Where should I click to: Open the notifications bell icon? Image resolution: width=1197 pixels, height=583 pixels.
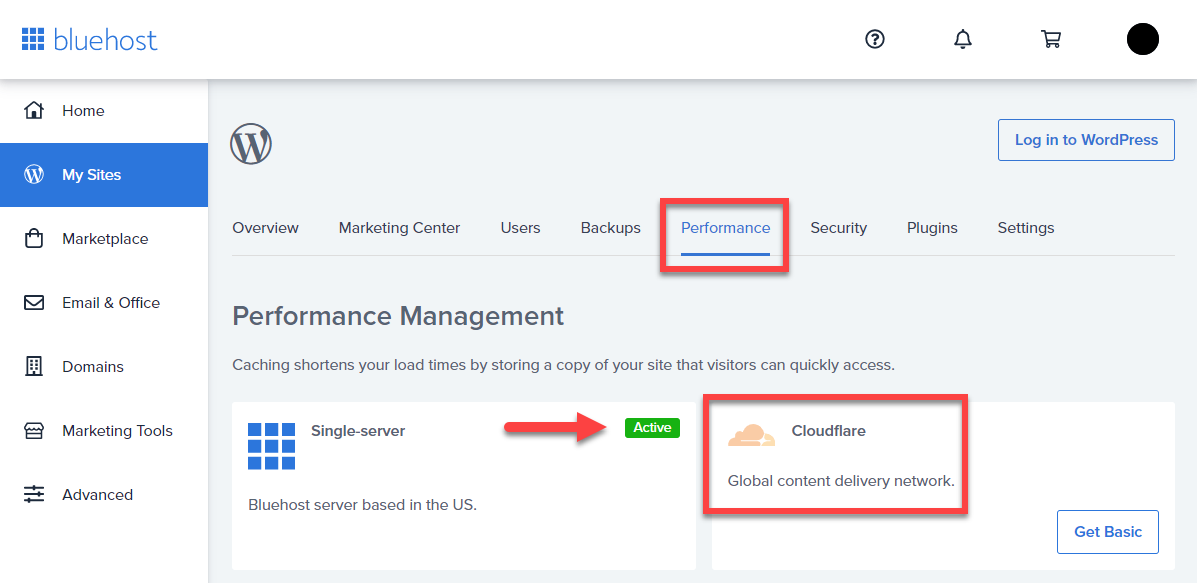coord(963,39)
